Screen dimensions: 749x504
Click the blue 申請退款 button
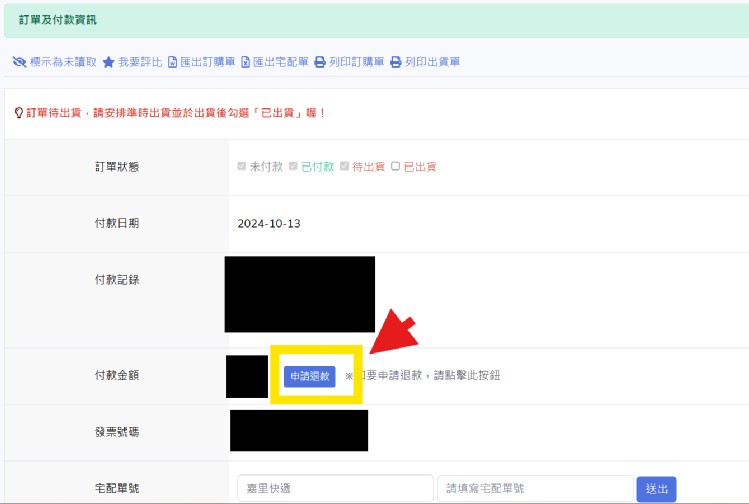click(310, 376)
